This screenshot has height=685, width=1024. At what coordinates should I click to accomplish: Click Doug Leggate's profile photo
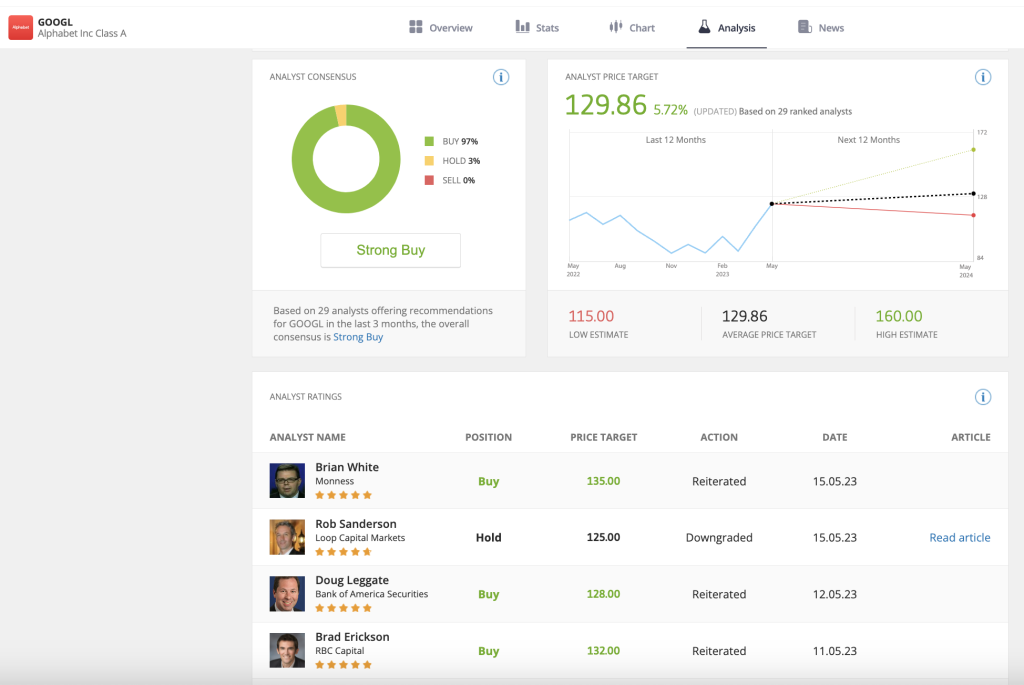pos(287,594)
